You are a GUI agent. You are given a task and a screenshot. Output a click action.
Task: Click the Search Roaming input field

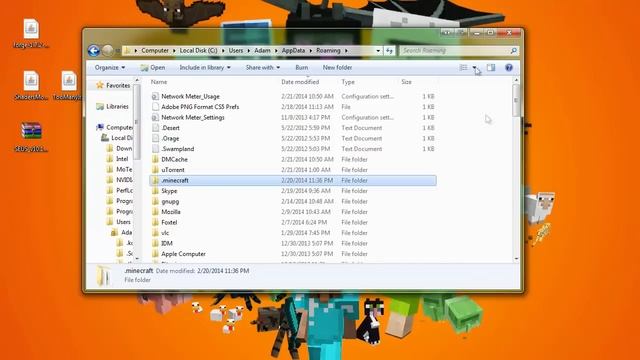(x=454, y=51)
